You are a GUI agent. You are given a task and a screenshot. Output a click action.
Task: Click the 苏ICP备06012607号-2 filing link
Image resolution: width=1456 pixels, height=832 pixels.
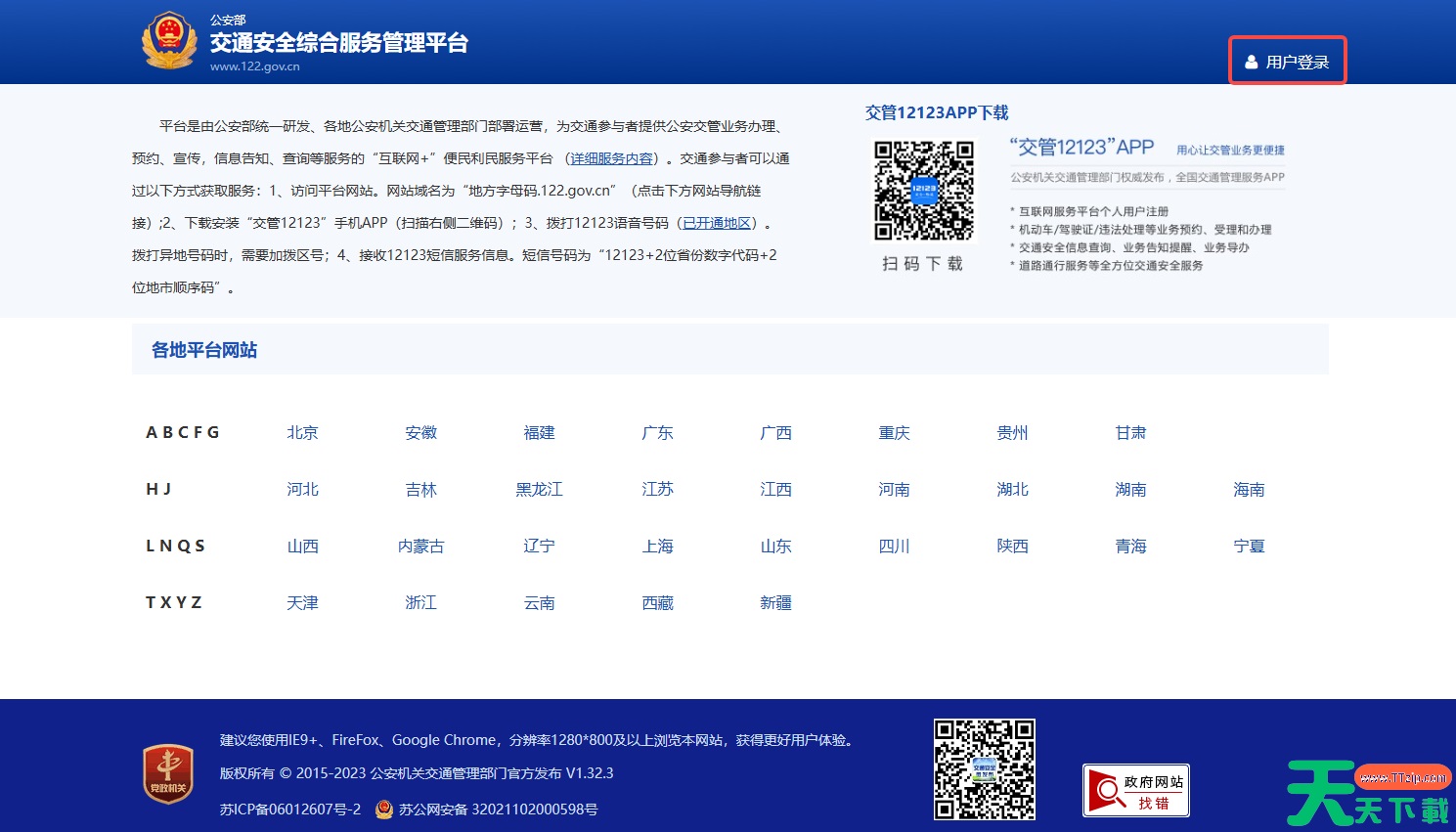pyautogui.click(x=288, y=810)
